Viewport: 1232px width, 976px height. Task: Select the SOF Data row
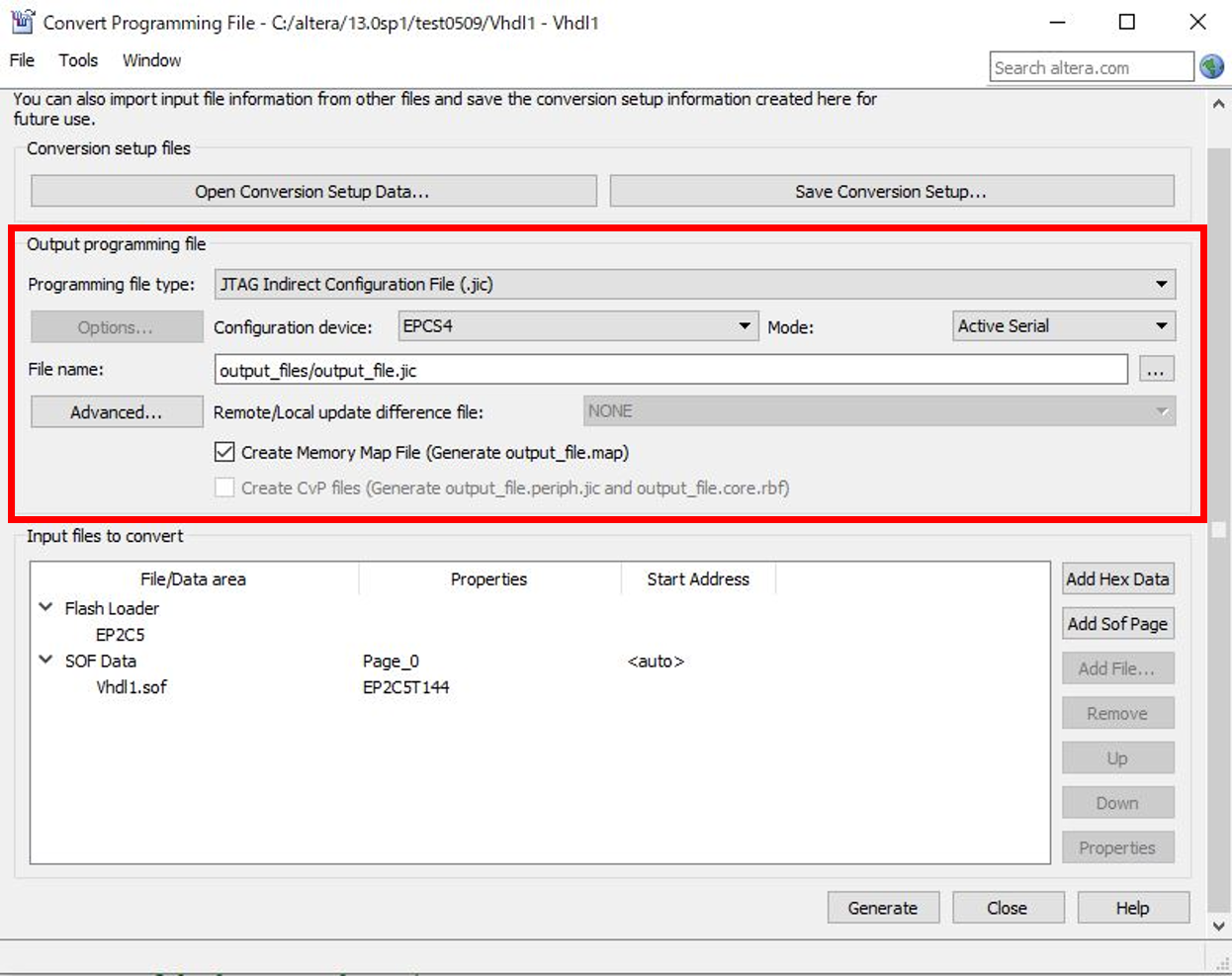101,661
